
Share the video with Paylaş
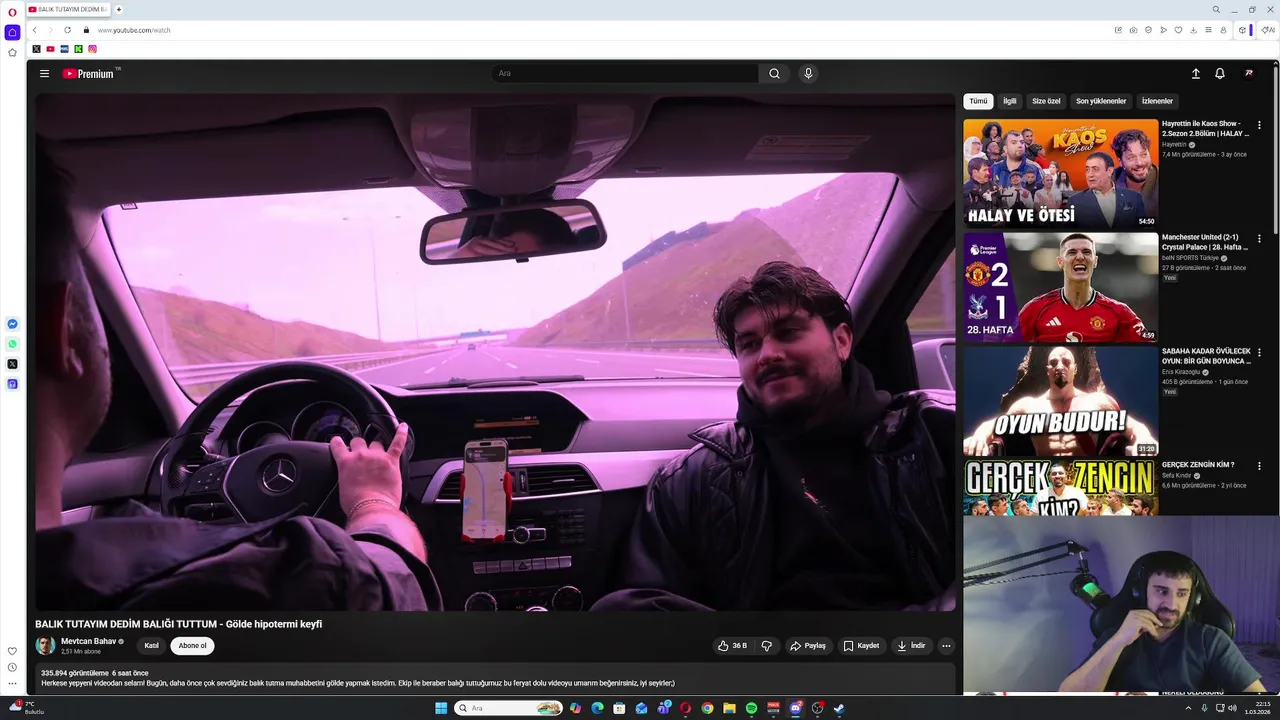[x=808, y=646]
